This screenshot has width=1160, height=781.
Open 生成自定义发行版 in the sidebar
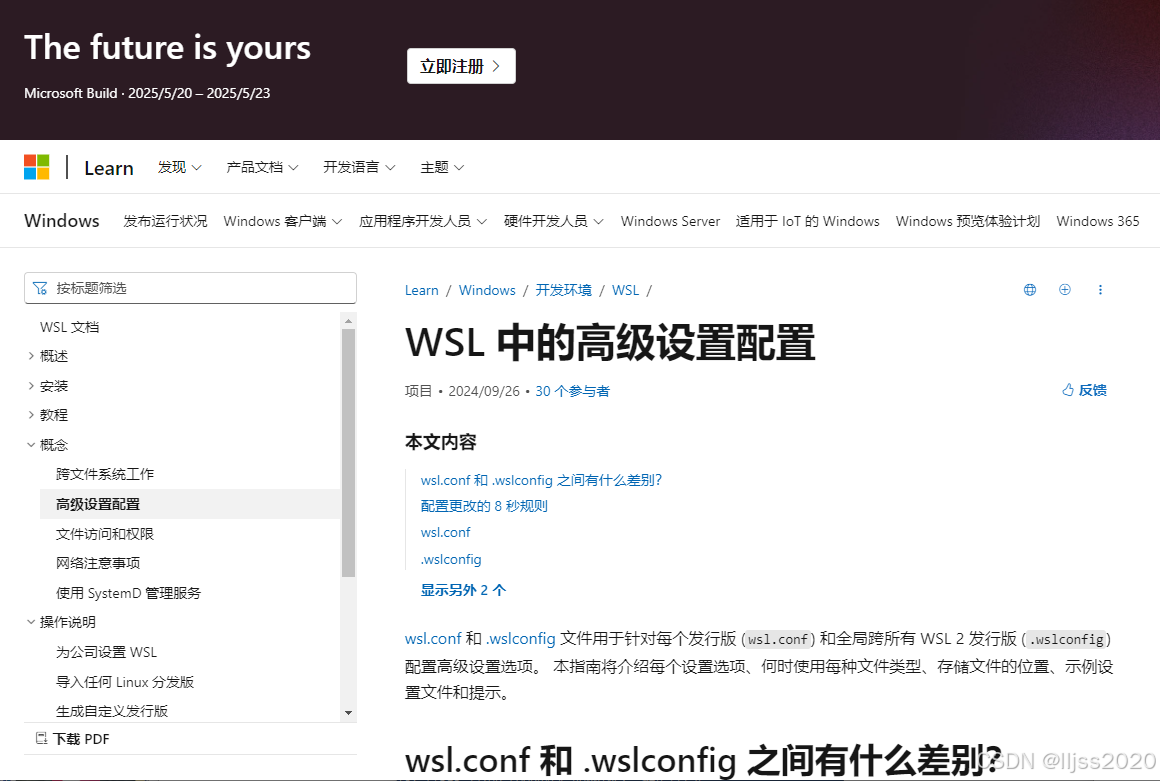pyautogui.click(x=112, y=711)
